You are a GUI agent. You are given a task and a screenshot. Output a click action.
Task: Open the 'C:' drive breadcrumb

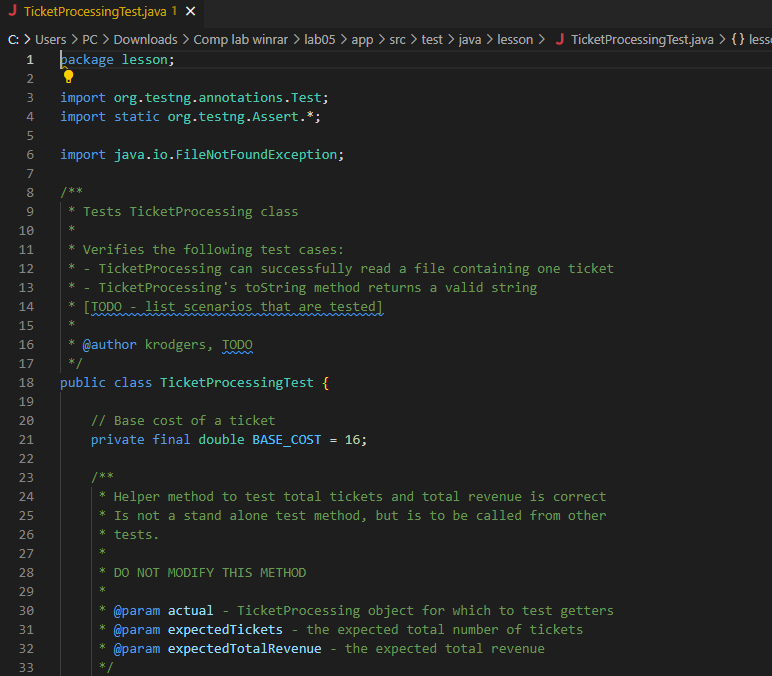tap(13, 39)
